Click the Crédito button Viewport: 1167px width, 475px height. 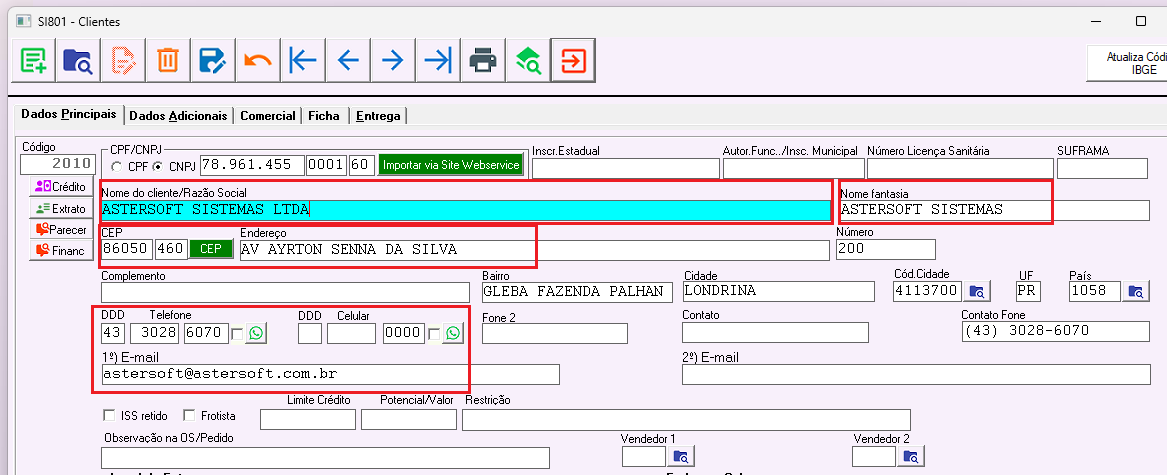(x=62, y=187)
